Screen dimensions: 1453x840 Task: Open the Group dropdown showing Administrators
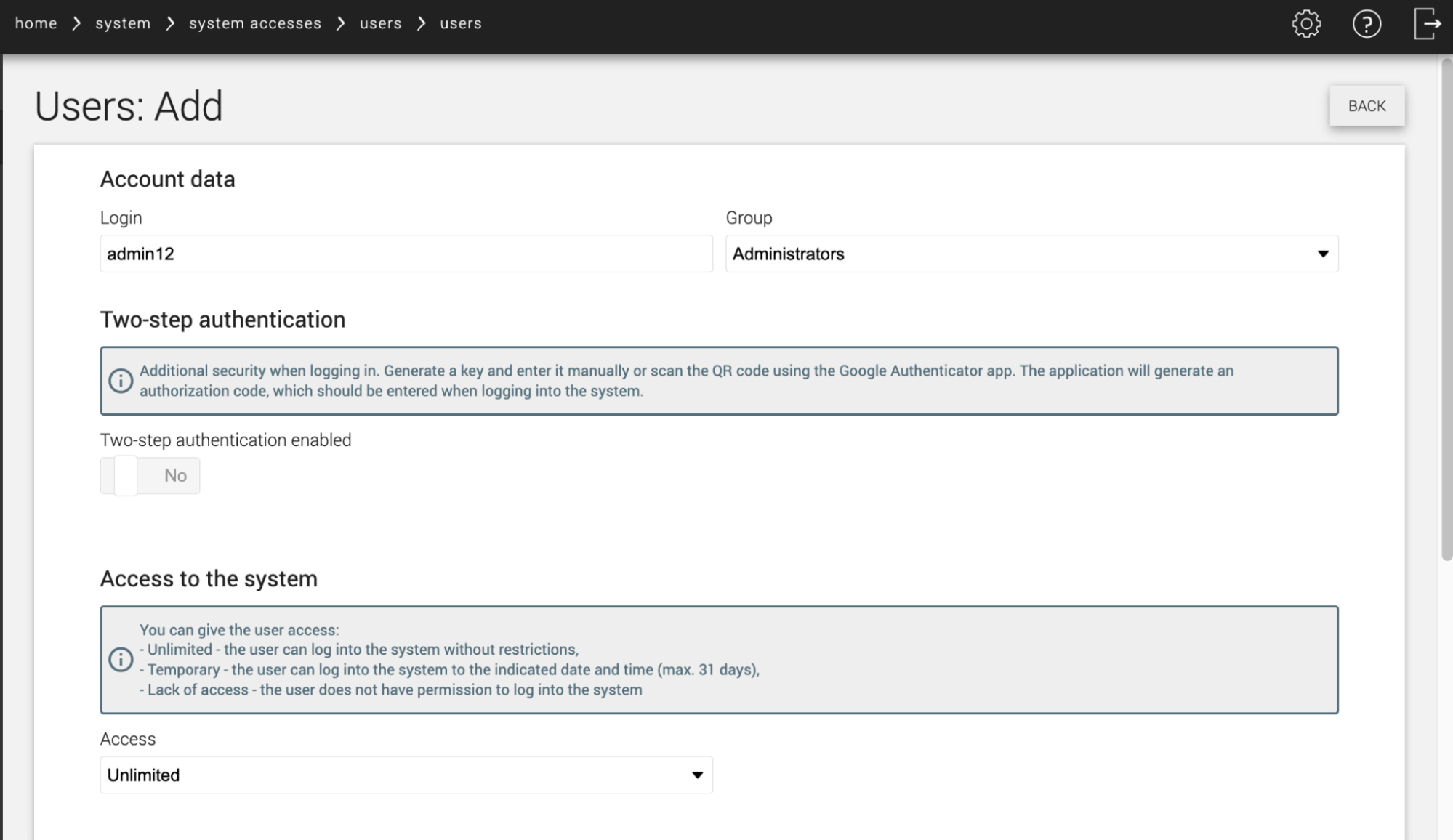(1031, 254)
